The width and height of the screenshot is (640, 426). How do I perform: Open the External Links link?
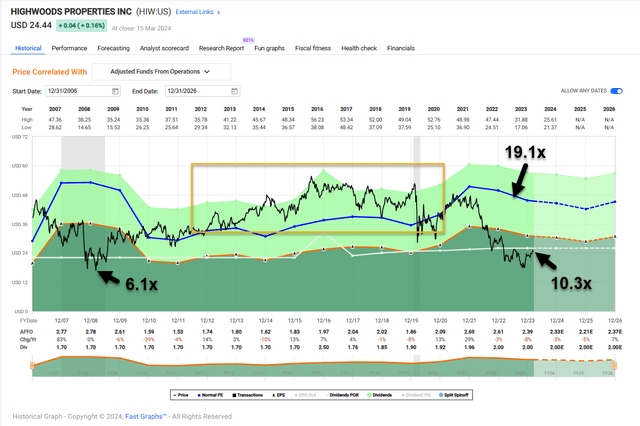click(195, 12)
